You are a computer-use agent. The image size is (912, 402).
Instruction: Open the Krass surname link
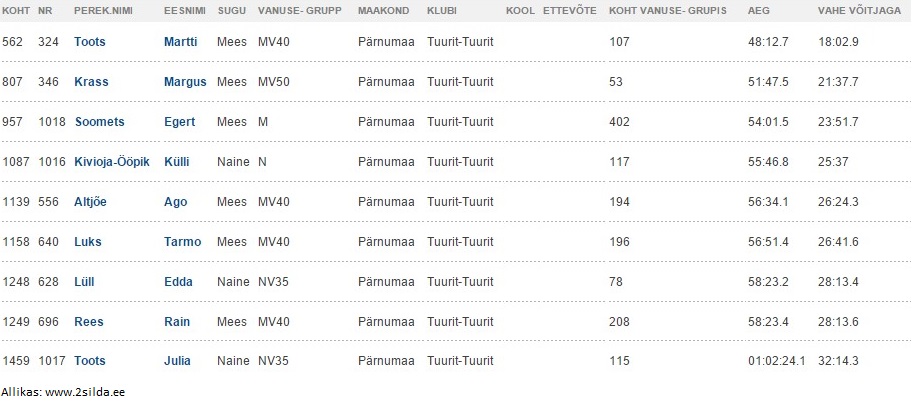pos(91,82)
